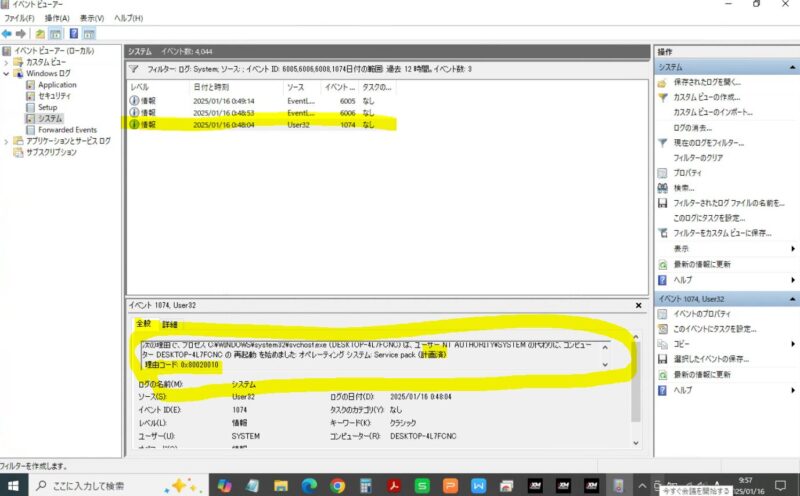Image resolution: width=800 pixels, height=496 pixels.
Task: Open the ヘルプ submenu arrow under システム
Action: pos(793,280)
